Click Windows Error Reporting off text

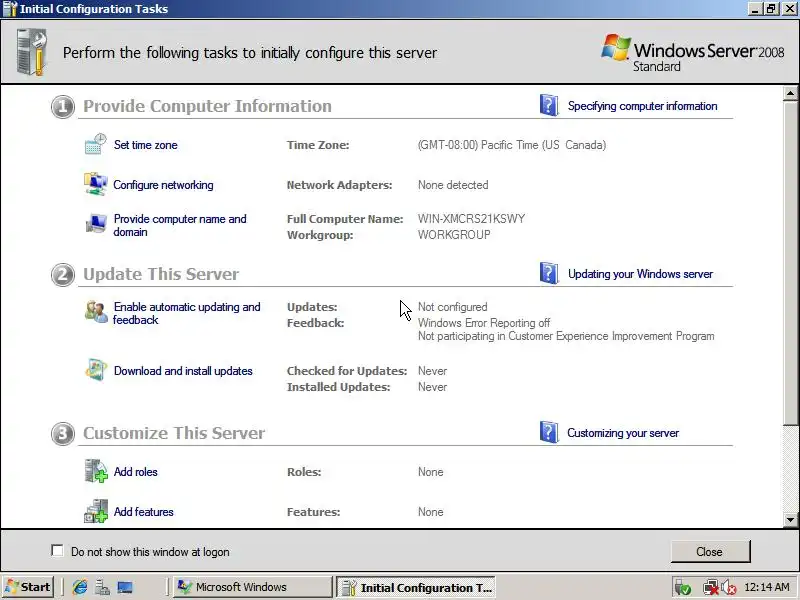click(x=484, y=323)
